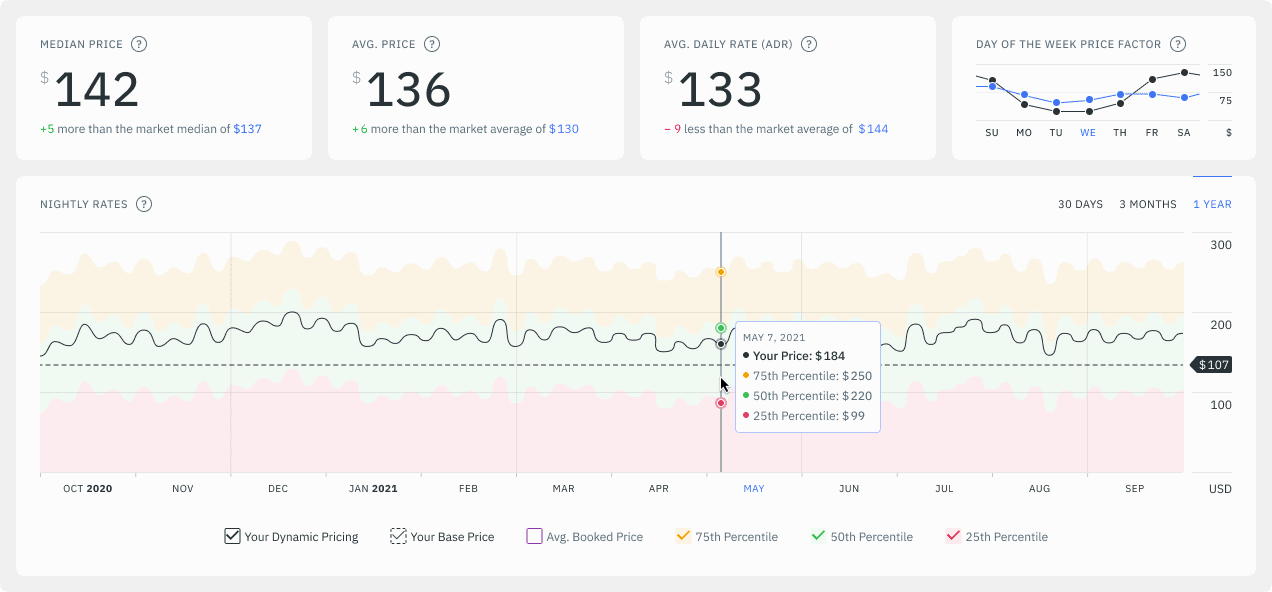Uncheck the 50th Percentile legend checkbox
1272x592 pixels.
(819, 536)
